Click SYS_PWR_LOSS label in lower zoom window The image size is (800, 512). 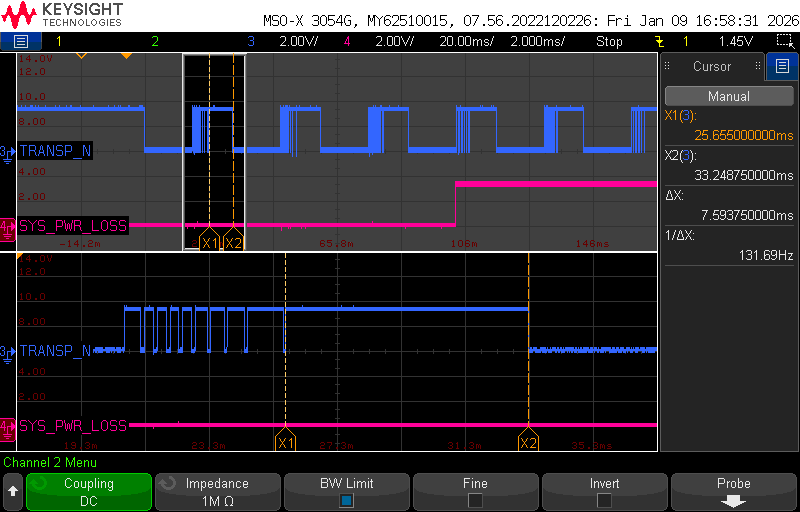tap(72, 425)
